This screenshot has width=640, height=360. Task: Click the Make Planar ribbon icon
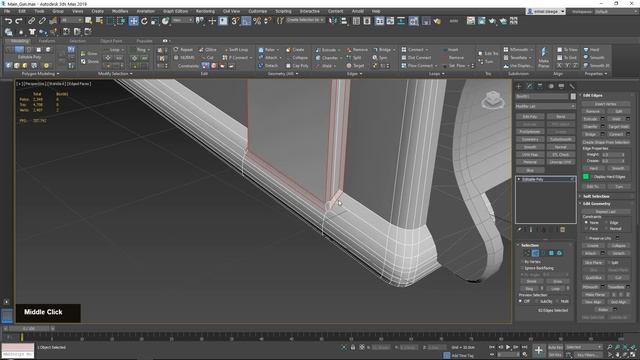pyautogui.click(x=544, y=57)
